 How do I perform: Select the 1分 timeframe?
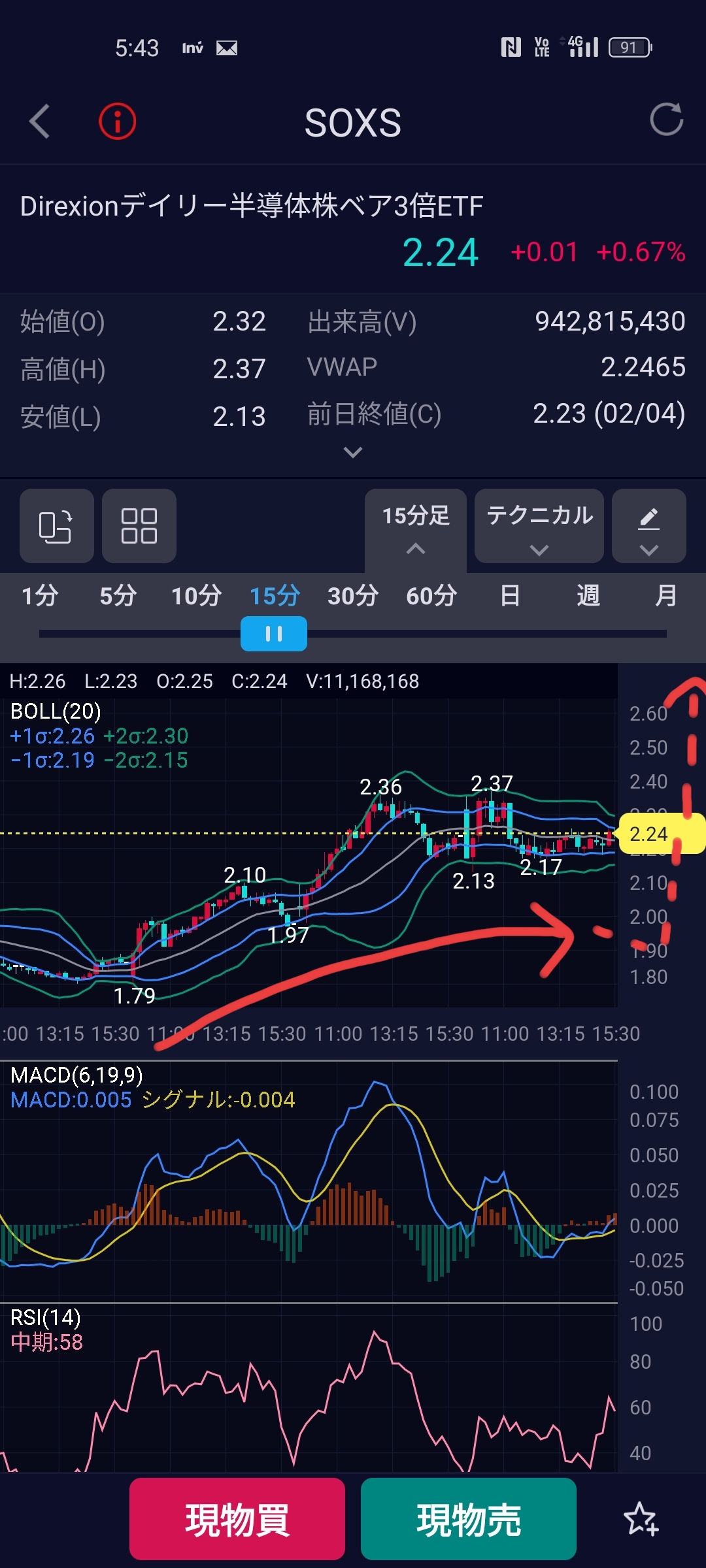pos(40,596)
